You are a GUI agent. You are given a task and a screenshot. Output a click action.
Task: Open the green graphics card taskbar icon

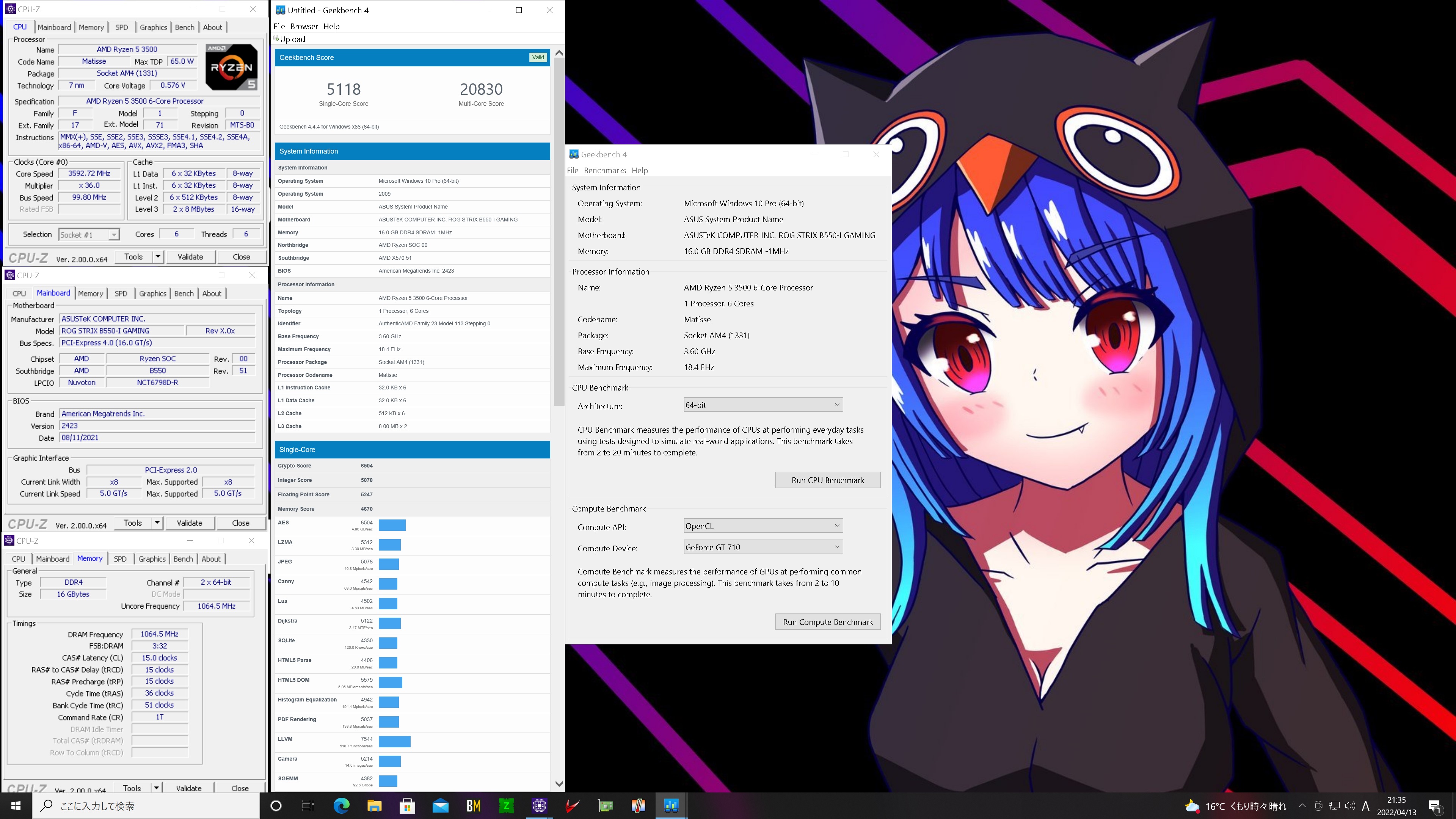coord(606,805)
